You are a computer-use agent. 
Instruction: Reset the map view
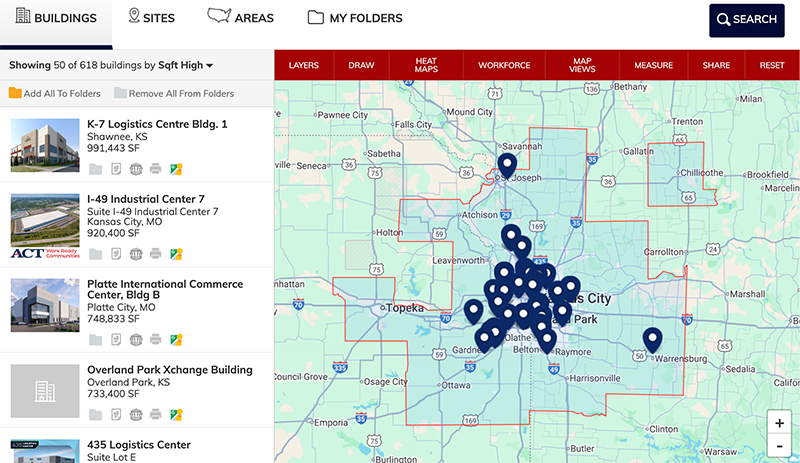point(772,65)
